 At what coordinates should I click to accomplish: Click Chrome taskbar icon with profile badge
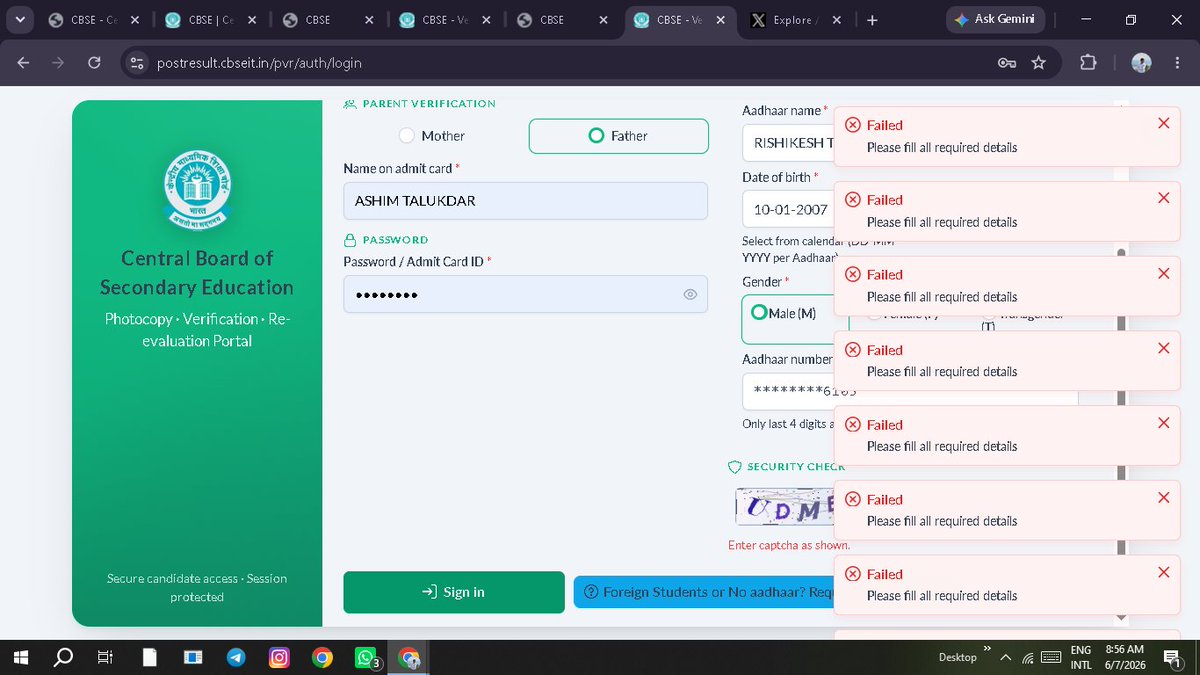[409, 657]
